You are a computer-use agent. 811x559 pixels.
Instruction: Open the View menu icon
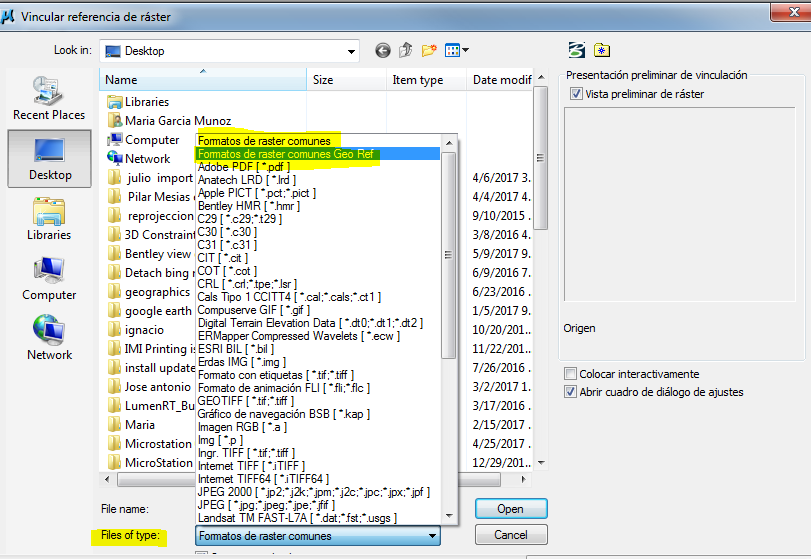tap(457, 50)
